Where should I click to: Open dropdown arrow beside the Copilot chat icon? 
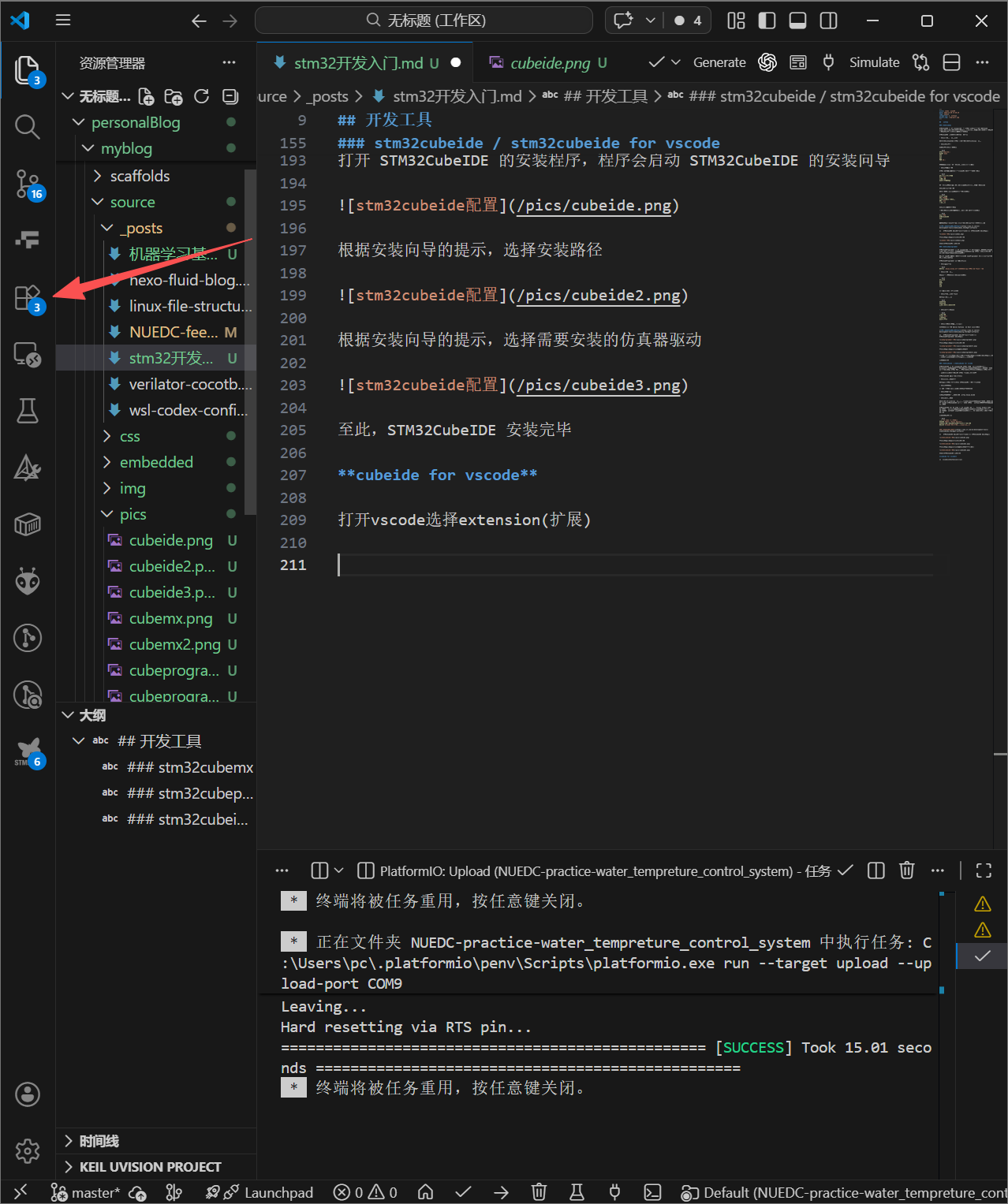tap(650, 21)
